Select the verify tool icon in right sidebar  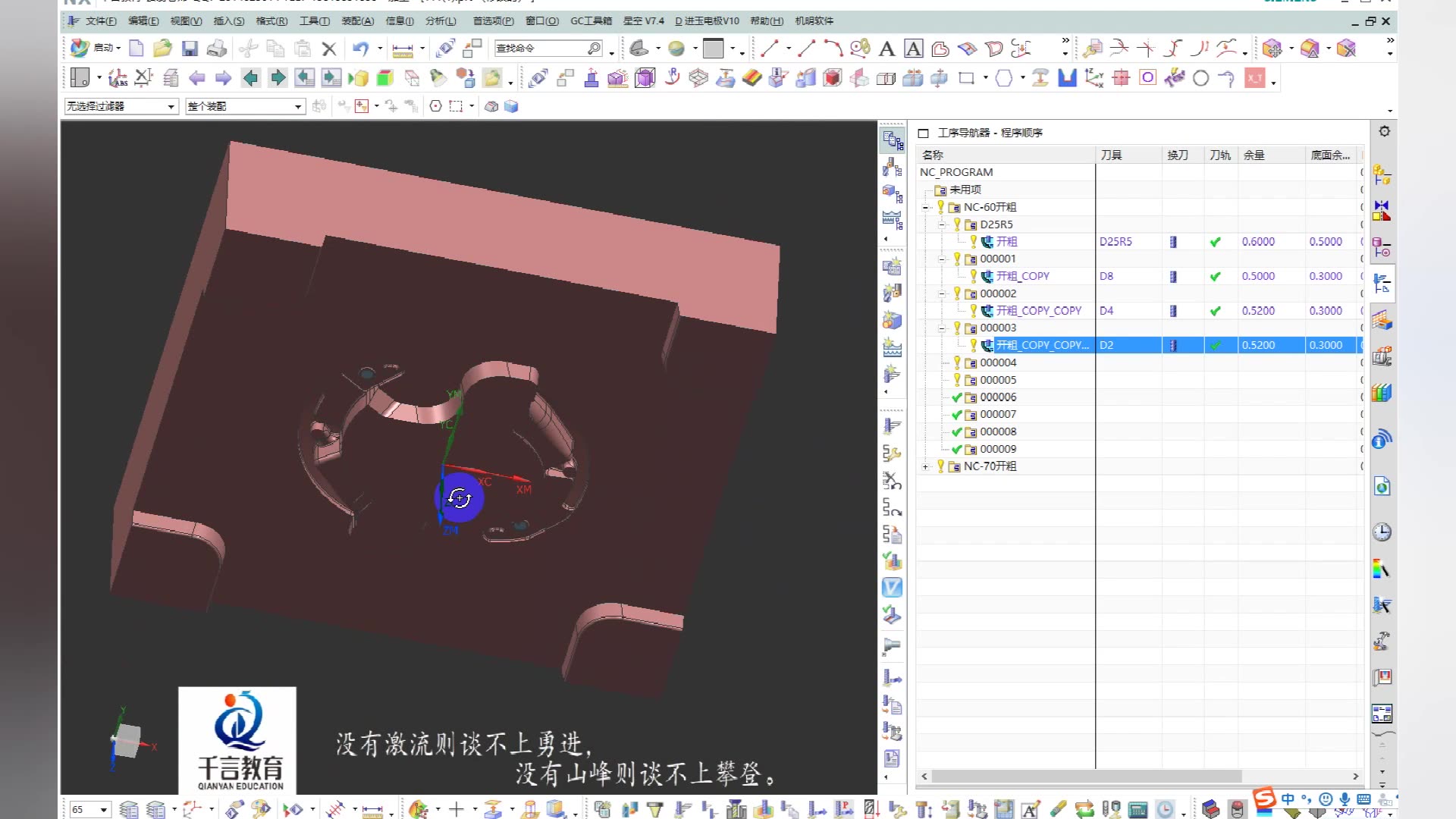pos(892,588)
